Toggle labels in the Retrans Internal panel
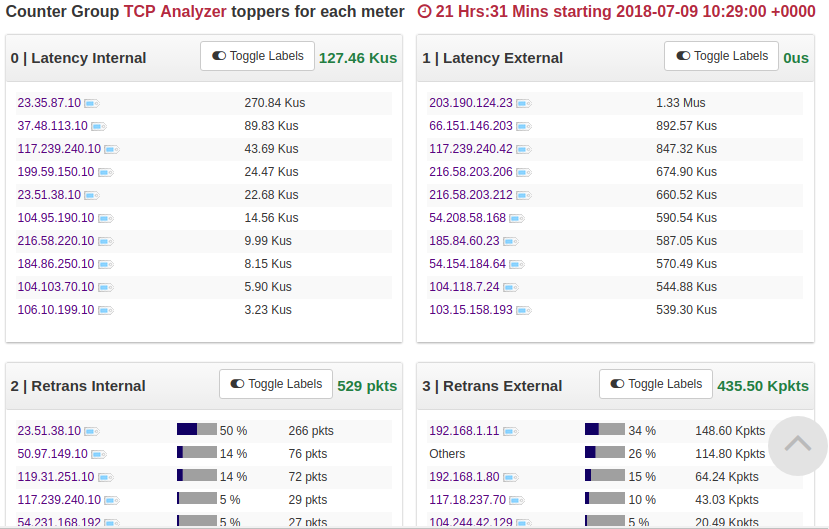829x529 pixels. tap(276, 384)
